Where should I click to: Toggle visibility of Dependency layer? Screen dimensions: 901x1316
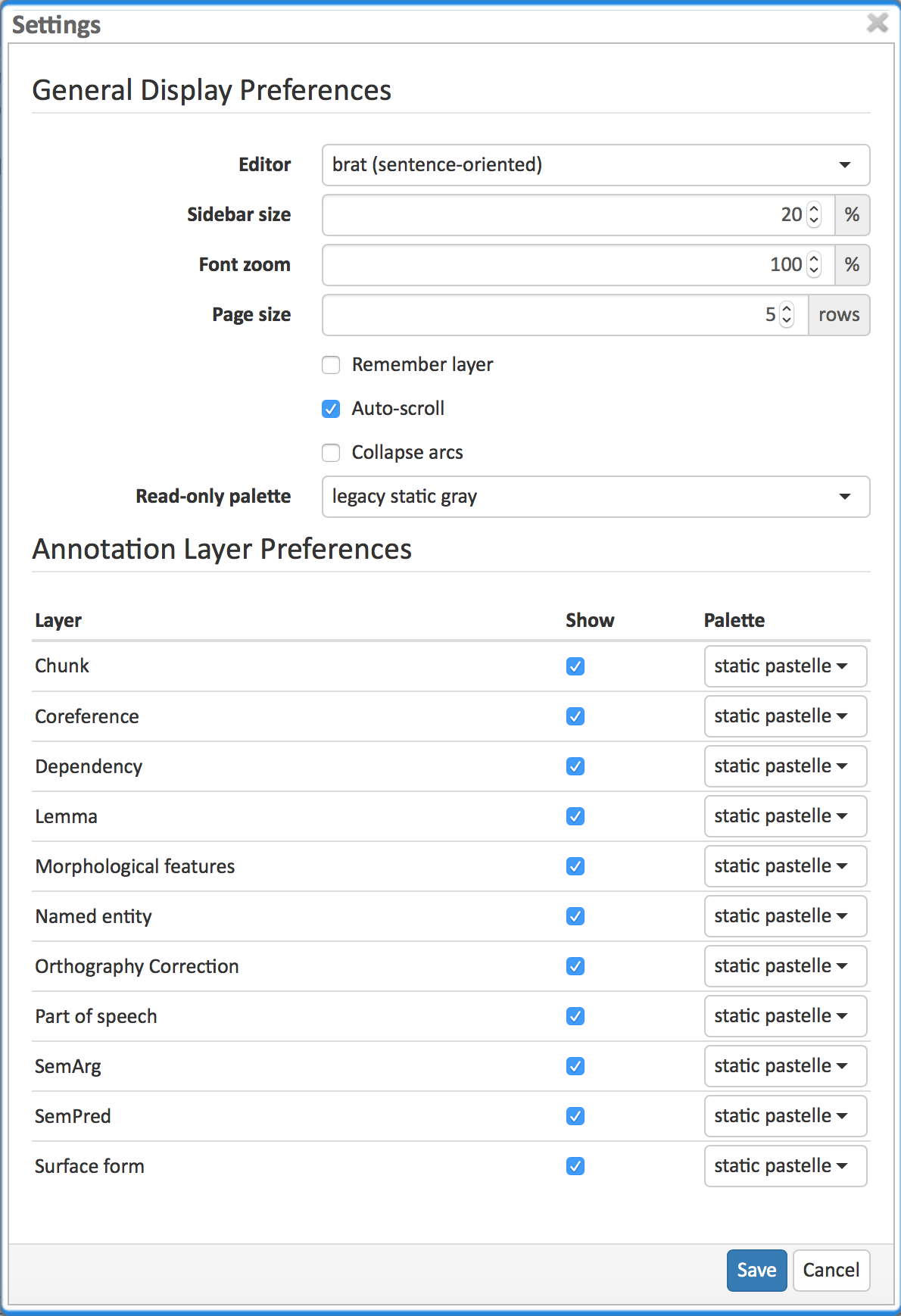click(x=575, y=766)
